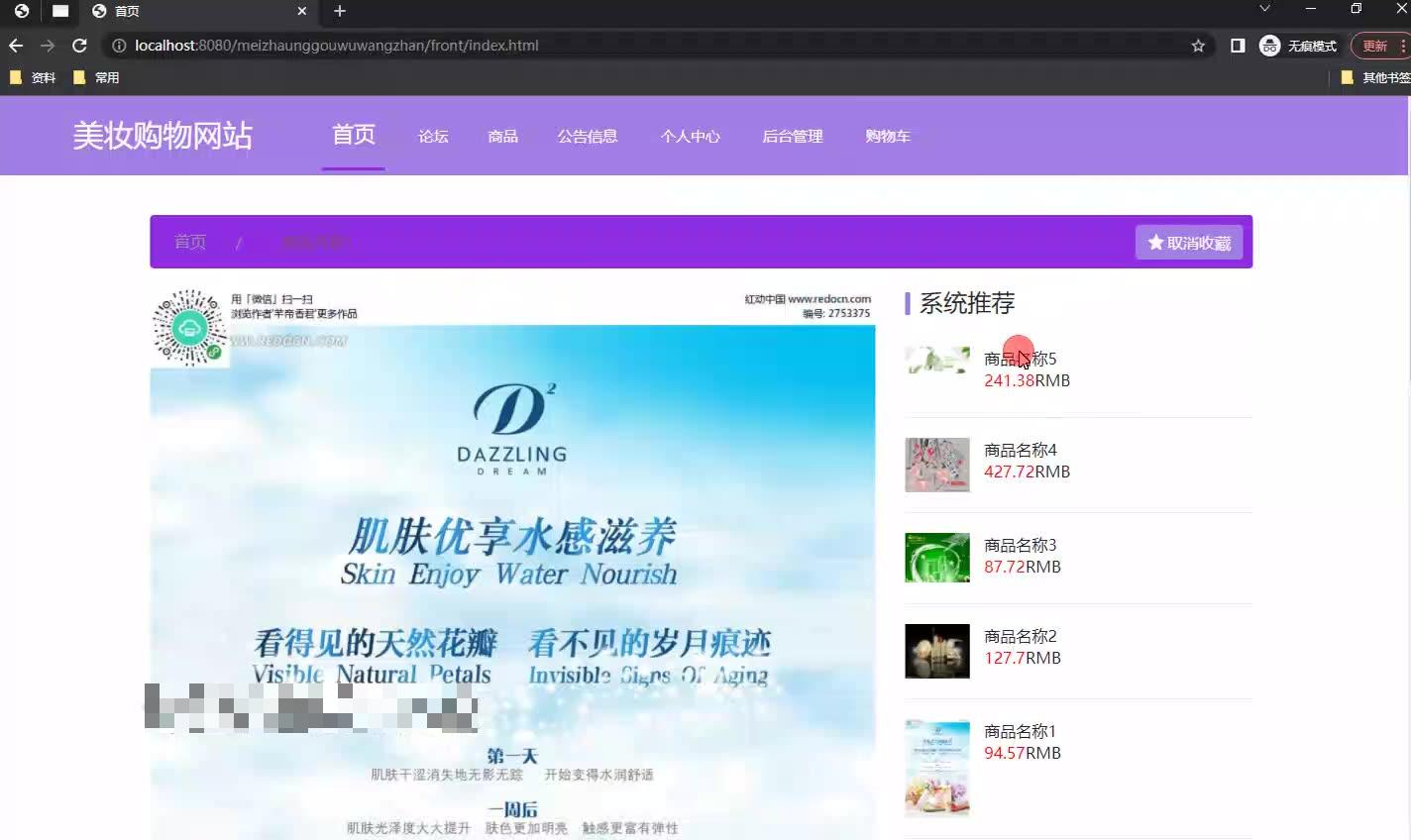Reload the current page

[80, 46]
